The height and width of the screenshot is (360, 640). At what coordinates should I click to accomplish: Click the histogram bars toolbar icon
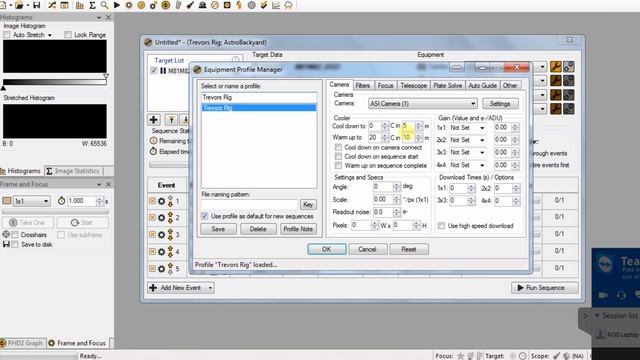pyautogui.click(x=80, y=5)
